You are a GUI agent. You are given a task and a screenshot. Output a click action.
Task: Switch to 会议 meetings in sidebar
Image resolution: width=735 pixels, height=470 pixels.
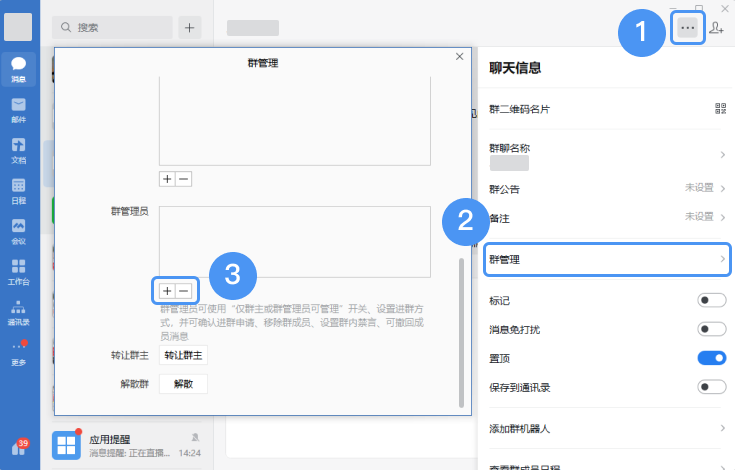pos(19,229)
